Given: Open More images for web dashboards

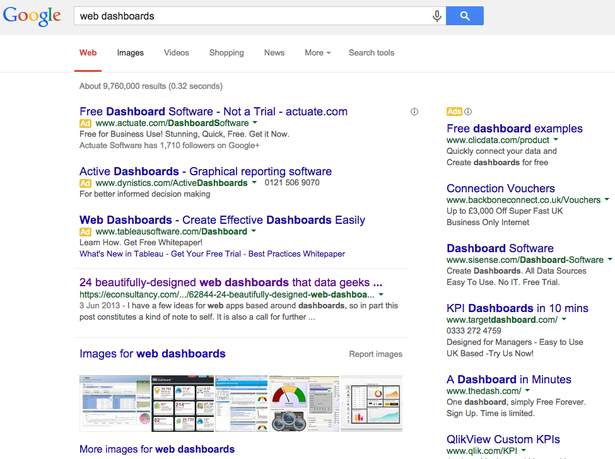Looking at the screenshot, I should (157, 449).
